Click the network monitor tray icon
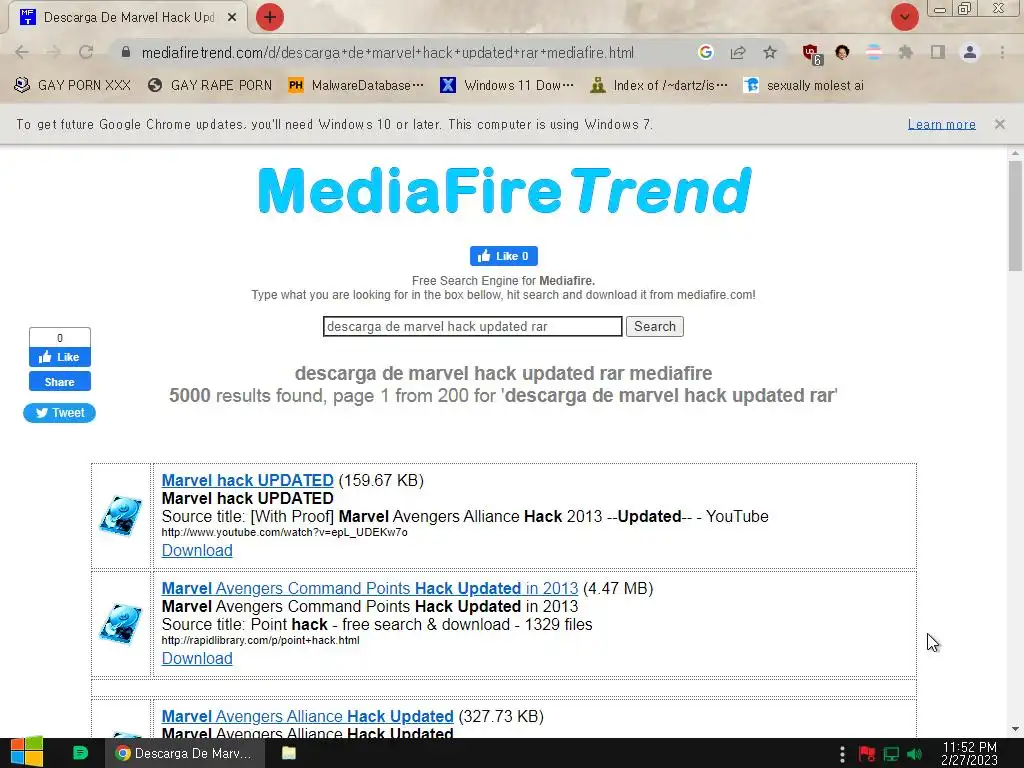Screen dimensions: 1024x768 pyautogui.click(x=891, y=754)
